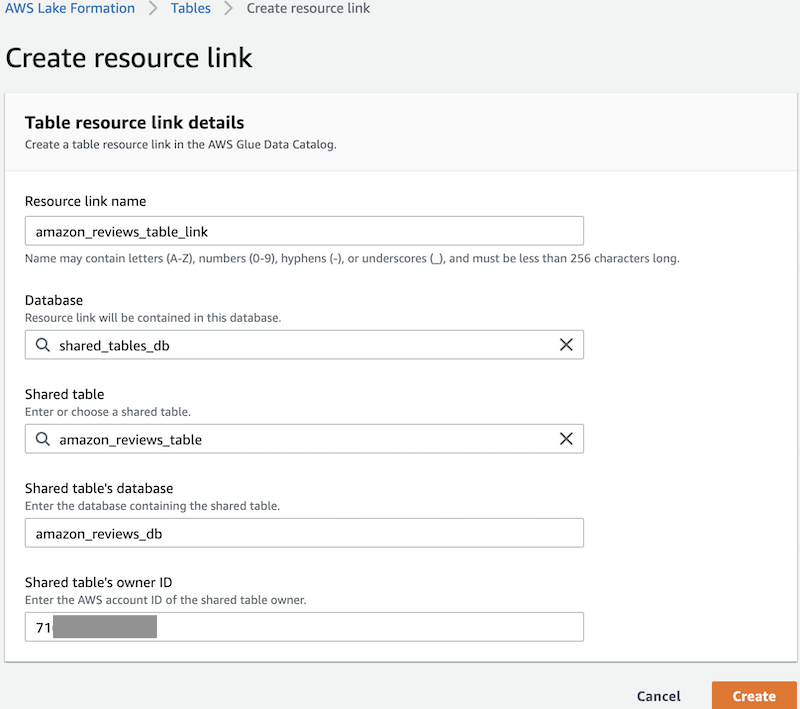
Task: Select the Create resource link breadcrumb item
Action: tap(308, 9)
